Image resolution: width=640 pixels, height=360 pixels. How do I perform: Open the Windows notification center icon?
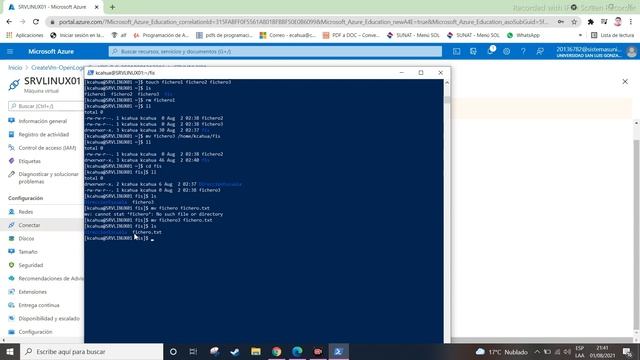pos(627,351)
